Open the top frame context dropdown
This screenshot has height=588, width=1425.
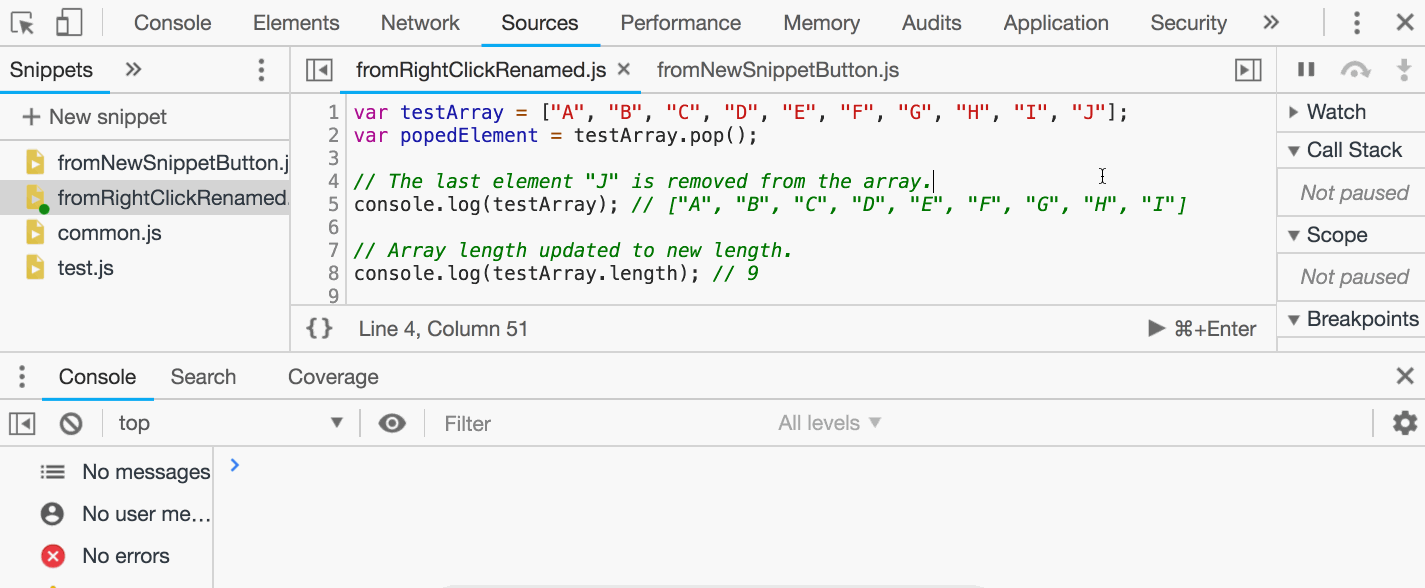coord(230,423)
